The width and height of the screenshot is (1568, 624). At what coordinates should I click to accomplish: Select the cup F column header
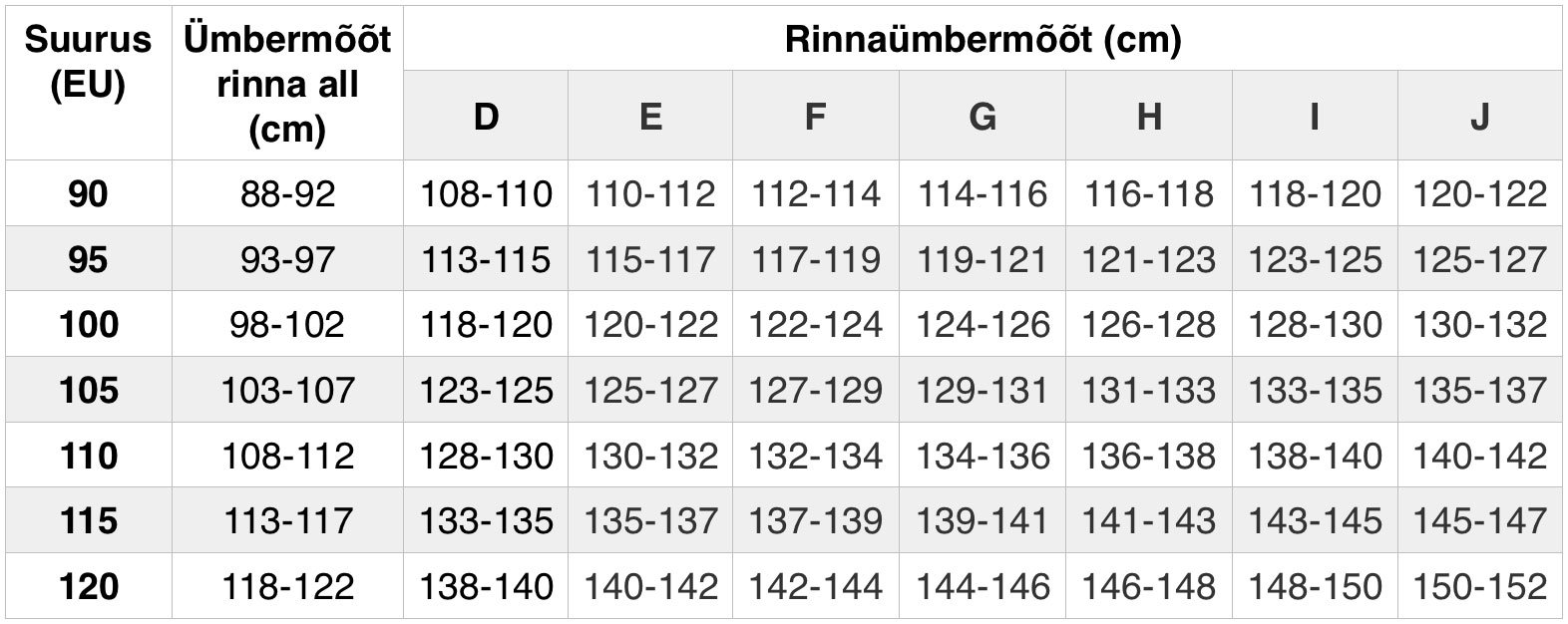815,117
